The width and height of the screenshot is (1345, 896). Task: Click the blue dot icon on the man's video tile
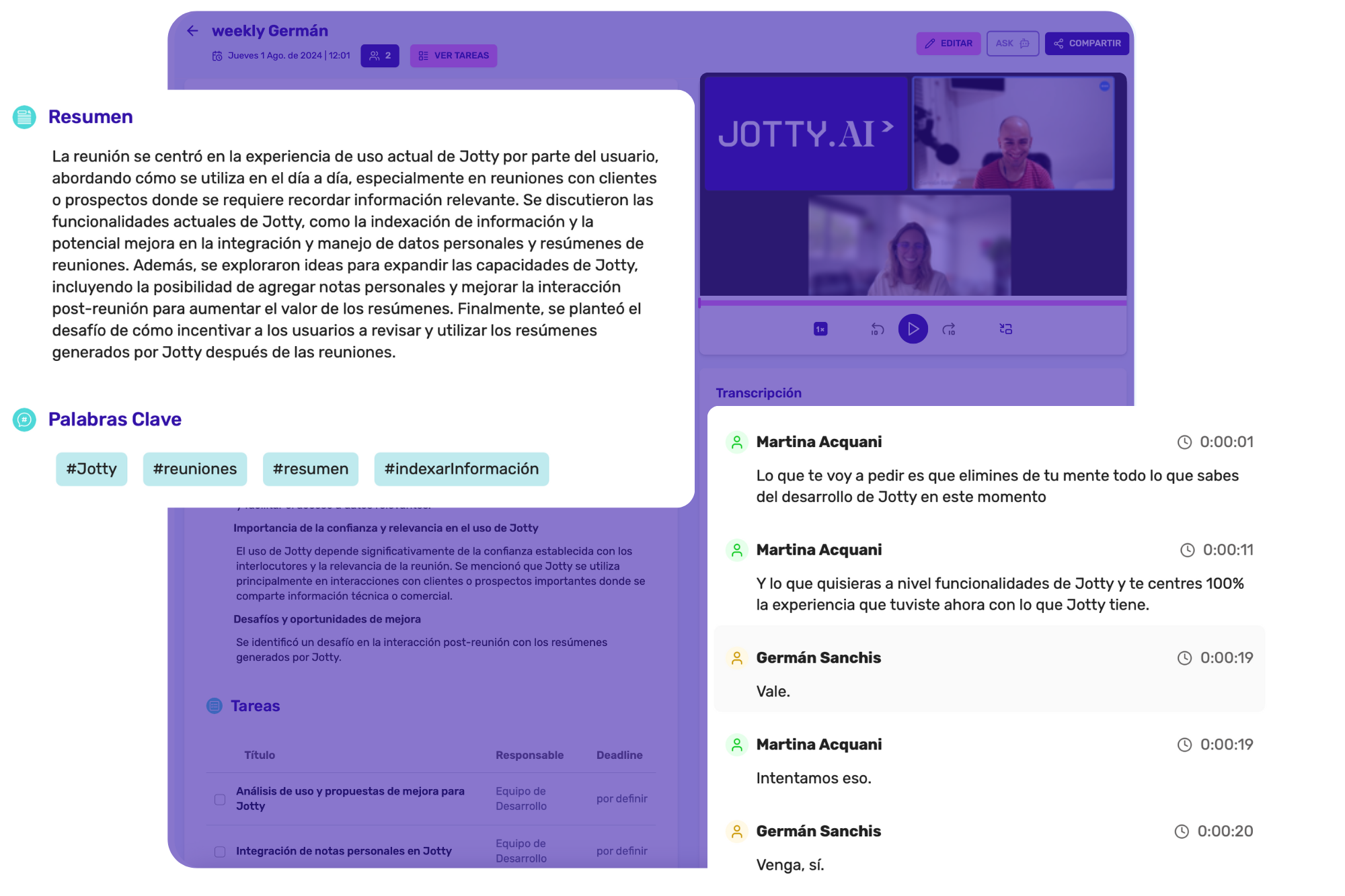tap(1104, 86)
